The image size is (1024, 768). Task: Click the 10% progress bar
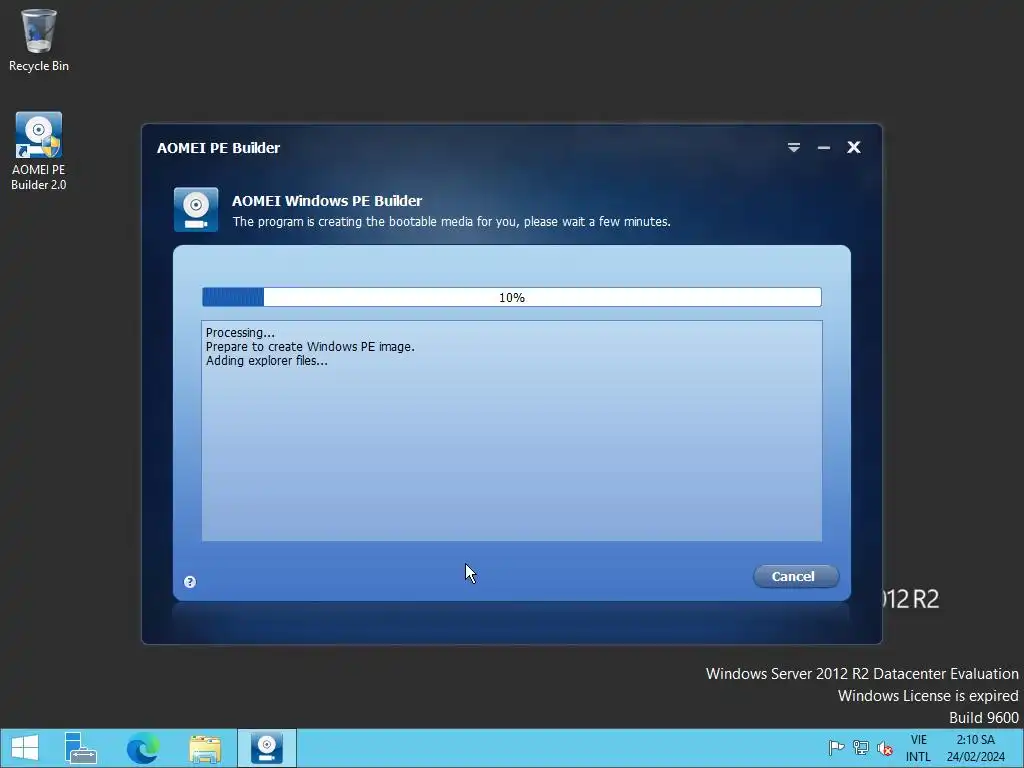[x=511, y=297]
